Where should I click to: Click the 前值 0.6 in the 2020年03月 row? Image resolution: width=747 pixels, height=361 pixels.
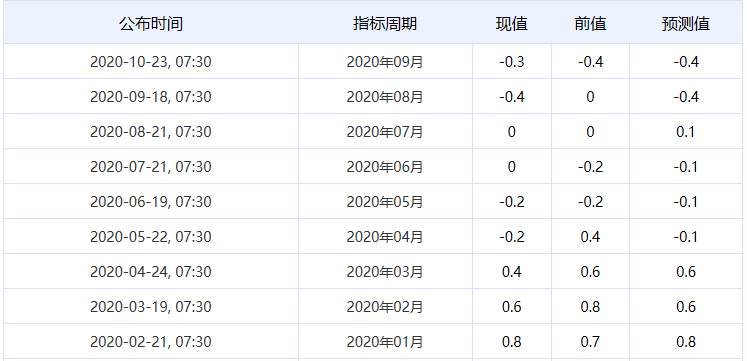pyautogui.click(x=590, y=271)
